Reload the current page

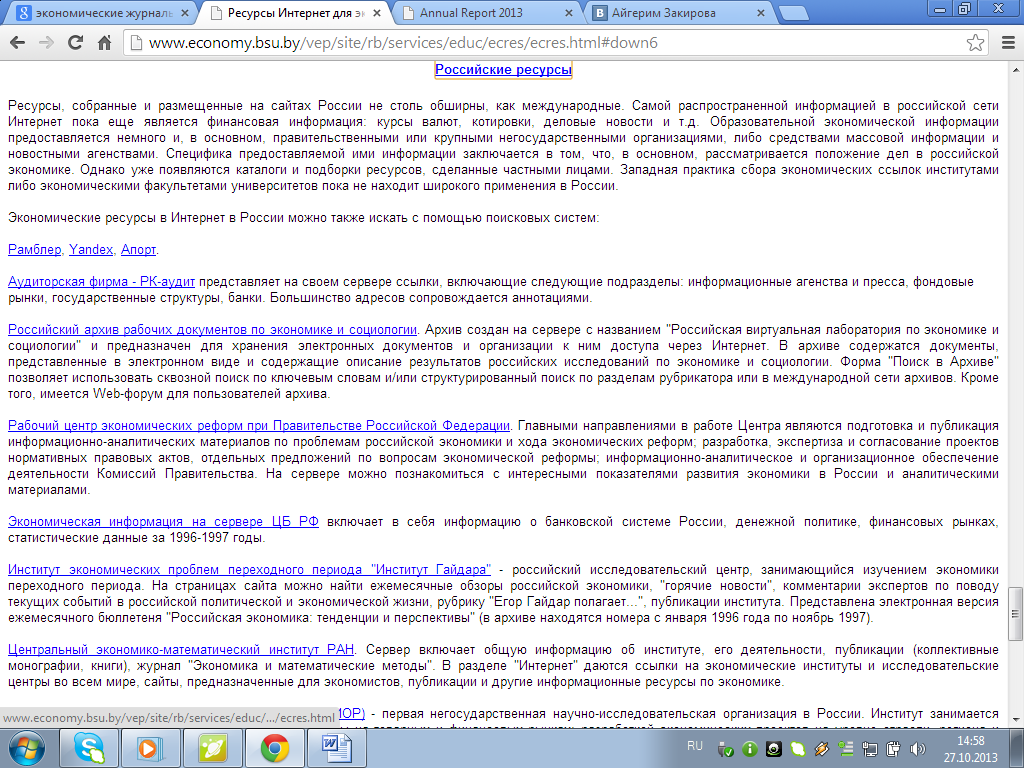coord(75,42)
